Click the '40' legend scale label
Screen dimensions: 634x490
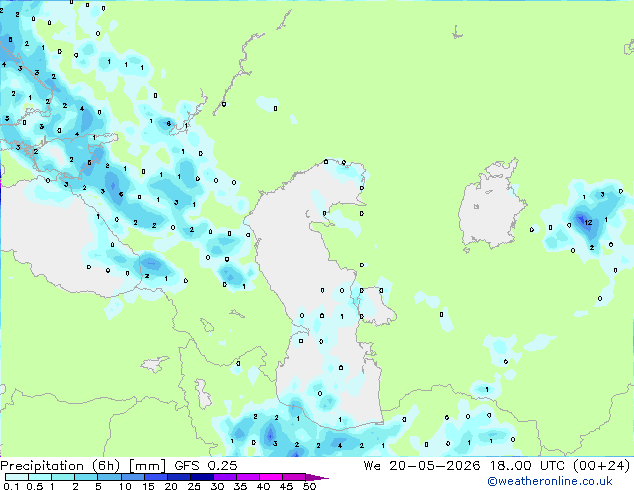[x=263, y=486]
